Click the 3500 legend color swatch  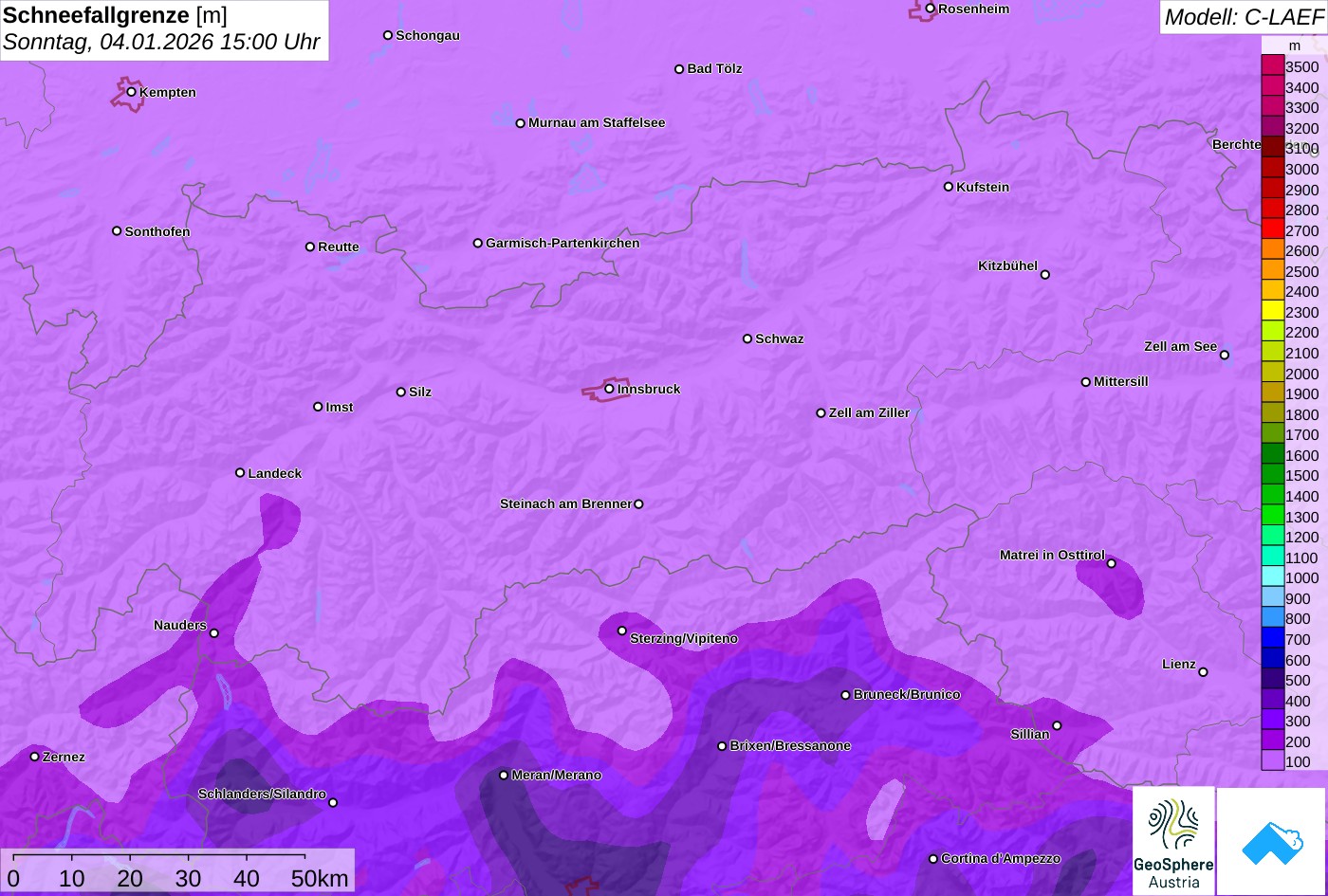click(x=1272, y=65)
